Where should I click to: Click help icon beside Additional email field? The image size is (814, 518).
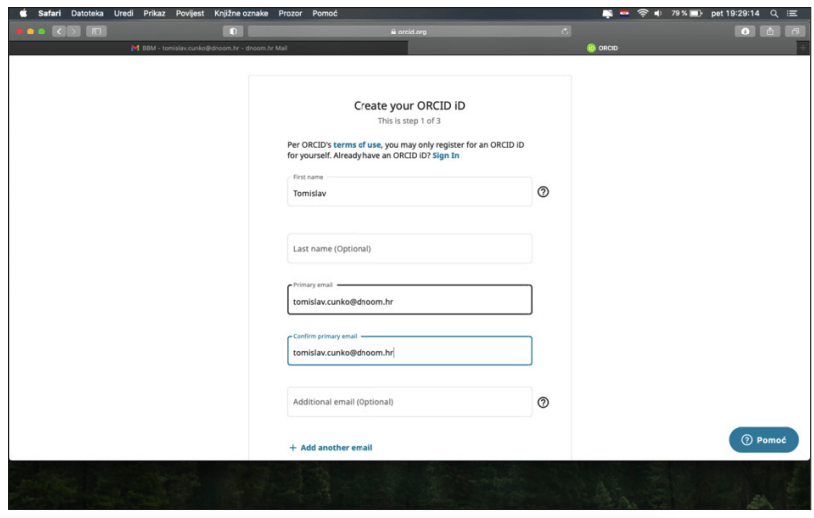click(543, 402)
